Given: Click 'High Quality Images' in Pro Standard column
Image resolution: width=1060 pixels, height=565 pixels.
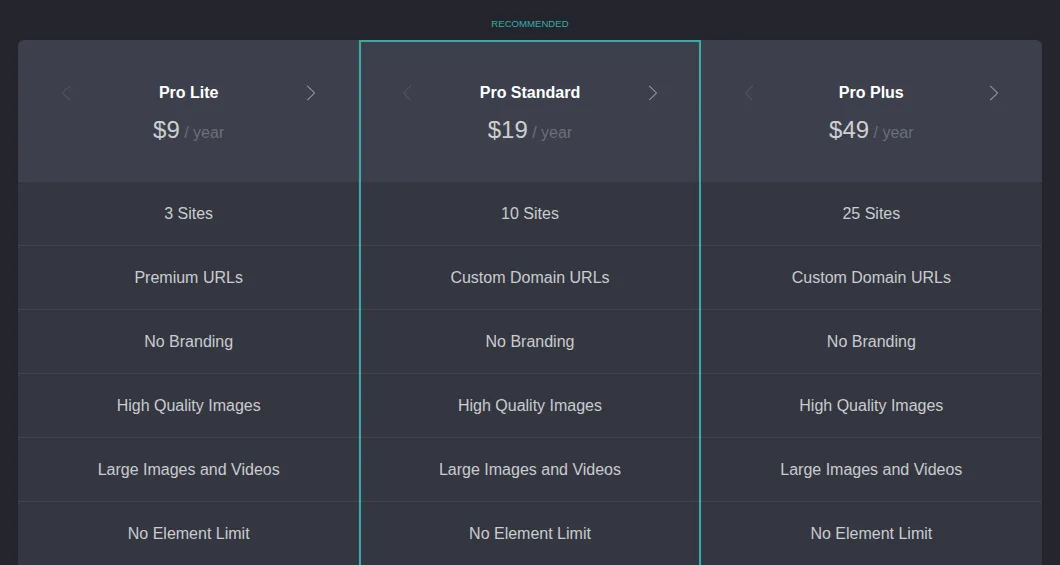Looking at the screenshot, I should point(530,406).
